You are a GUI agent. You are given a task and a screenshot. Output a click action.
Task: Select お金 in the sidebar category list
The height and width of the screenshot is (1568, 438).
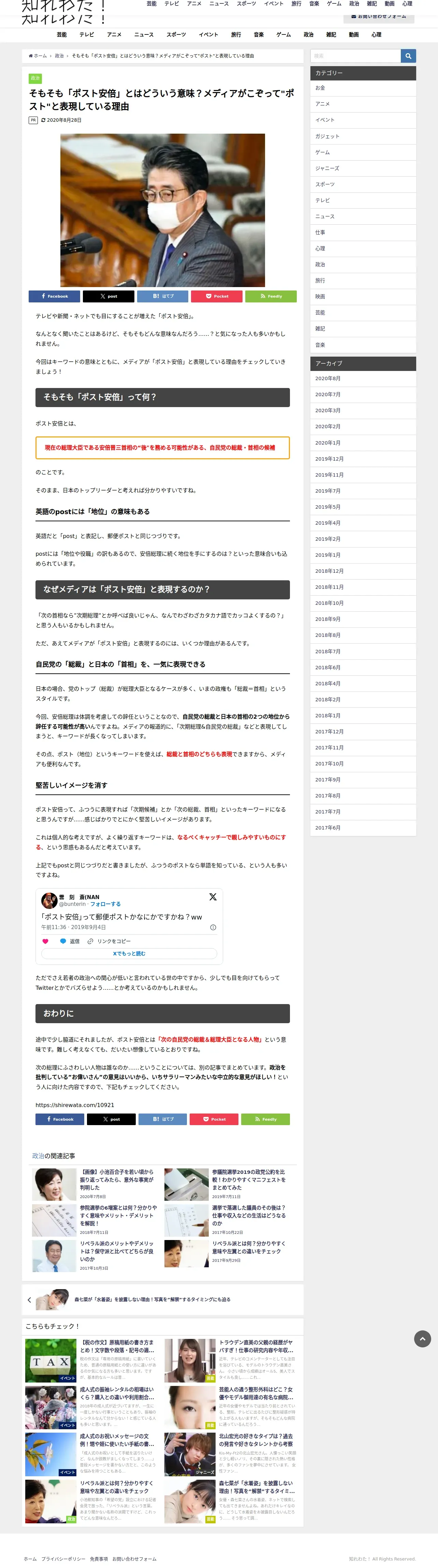tap(363, 88)
